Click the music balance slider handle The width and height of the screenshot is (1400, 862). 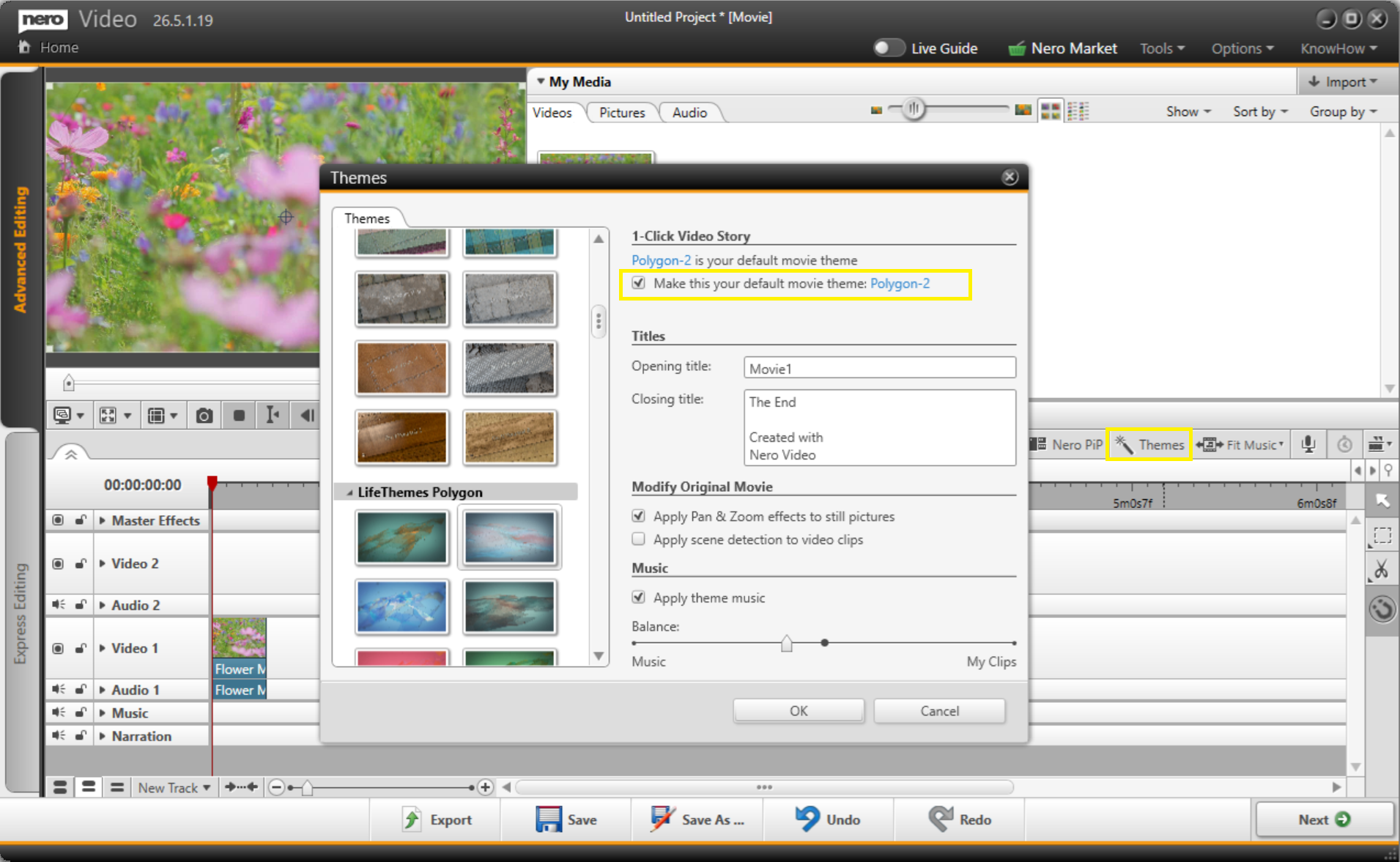tap(786, 643)
